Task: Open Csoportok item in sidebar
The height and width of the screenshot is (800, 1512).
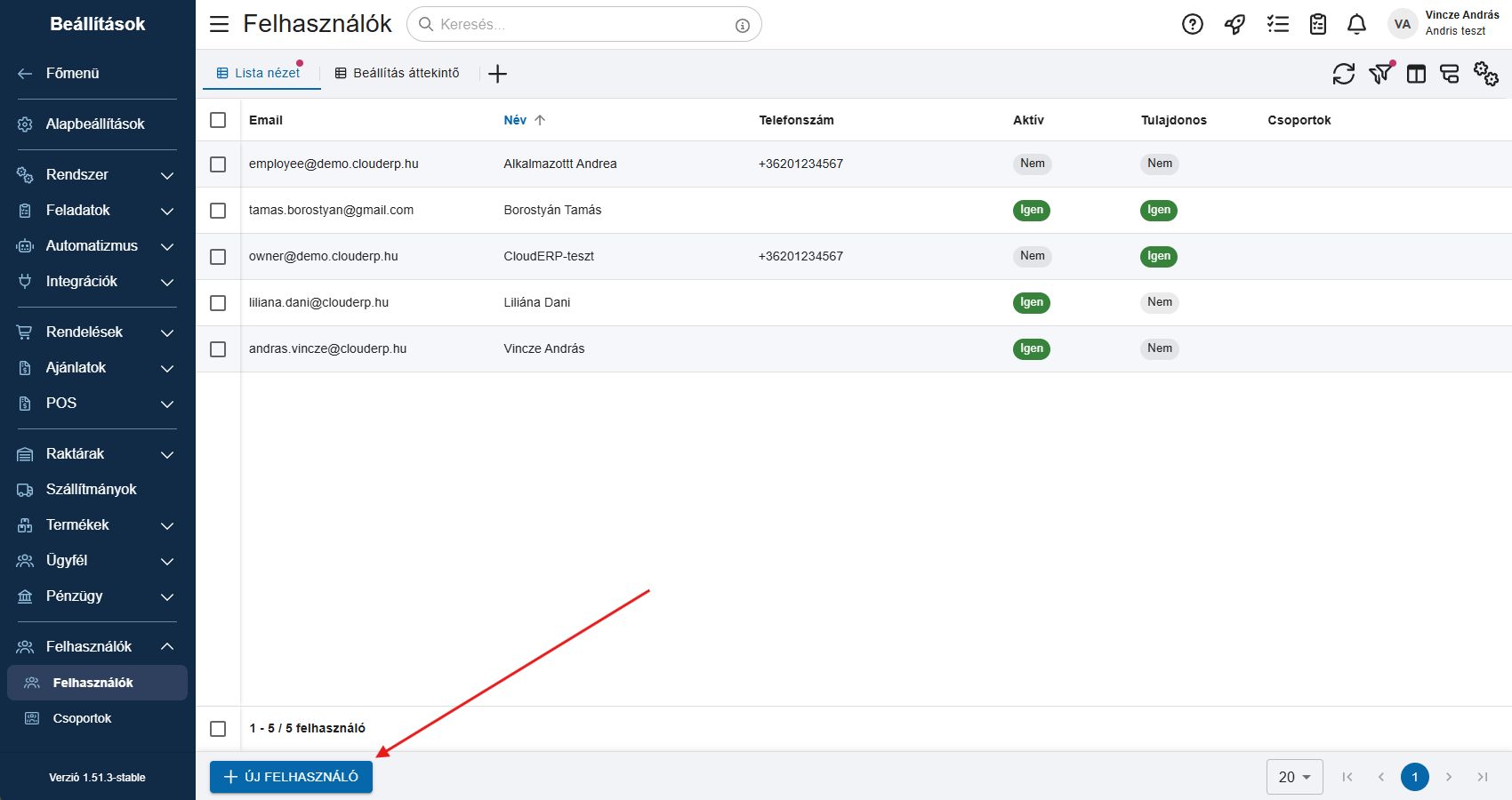Action: pyautogui.click(x=82, y=718)
